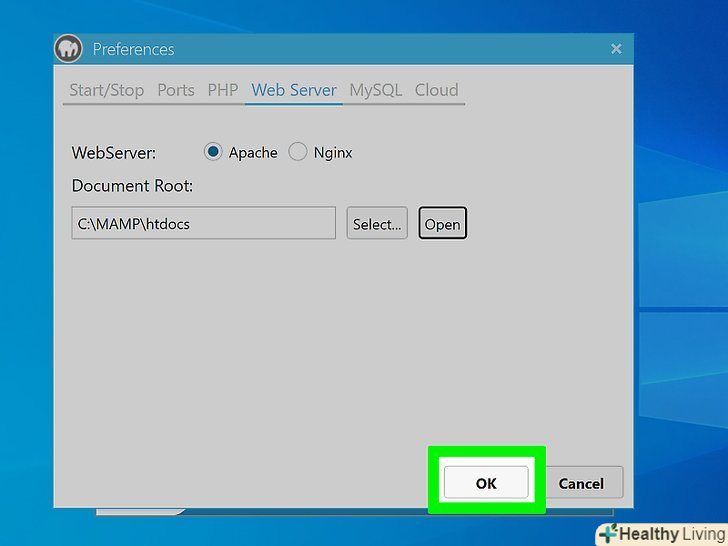Switch to the Start/Stop tab

107,90
